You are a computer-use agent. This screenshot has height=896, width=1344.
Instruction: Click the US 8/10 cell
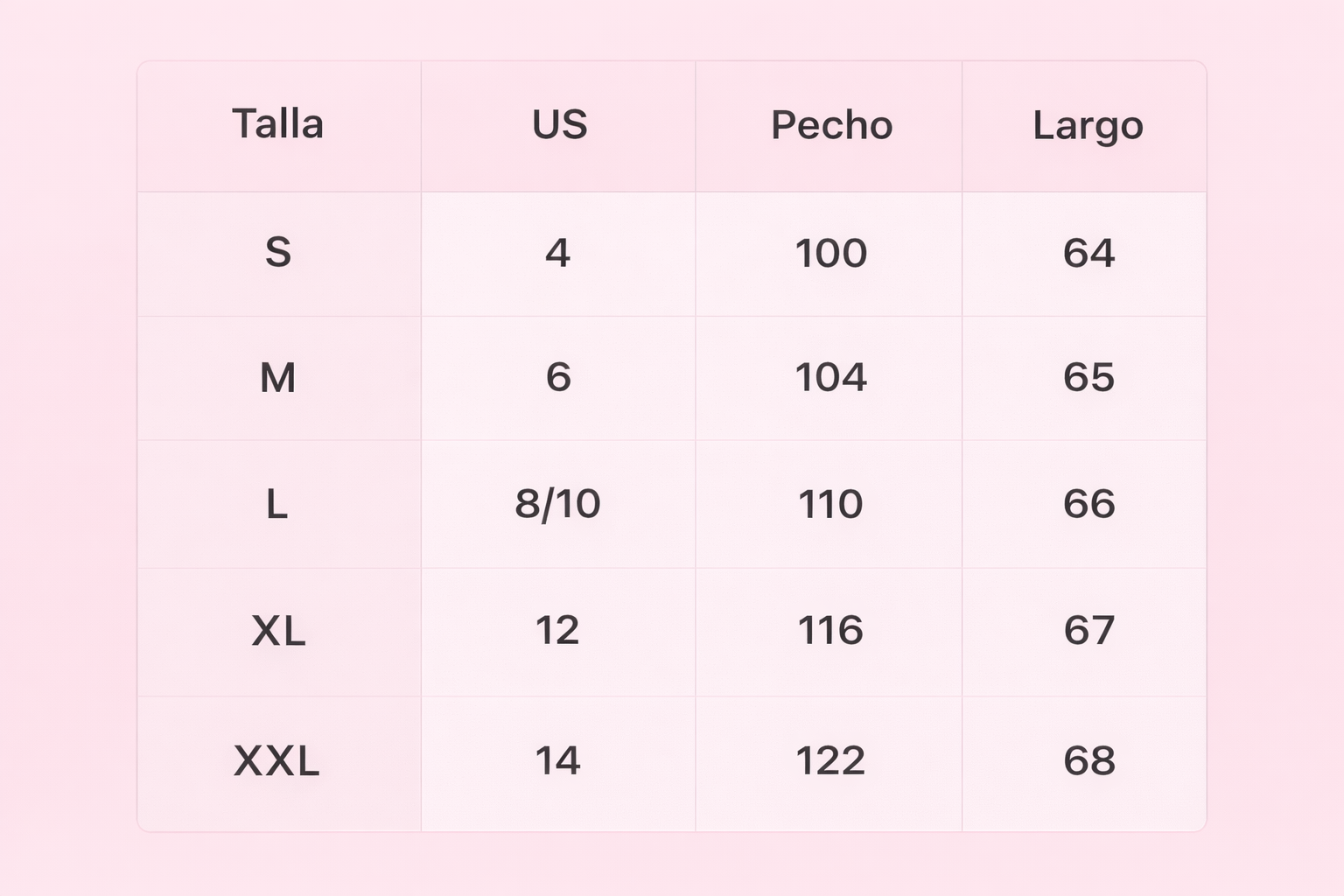coord(557,504)
